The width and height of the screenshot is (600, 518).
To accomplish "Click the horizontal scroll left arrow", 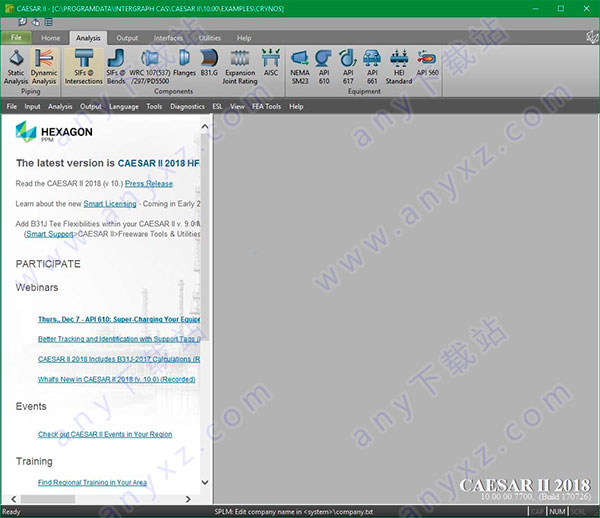I will tap(14, 499).
